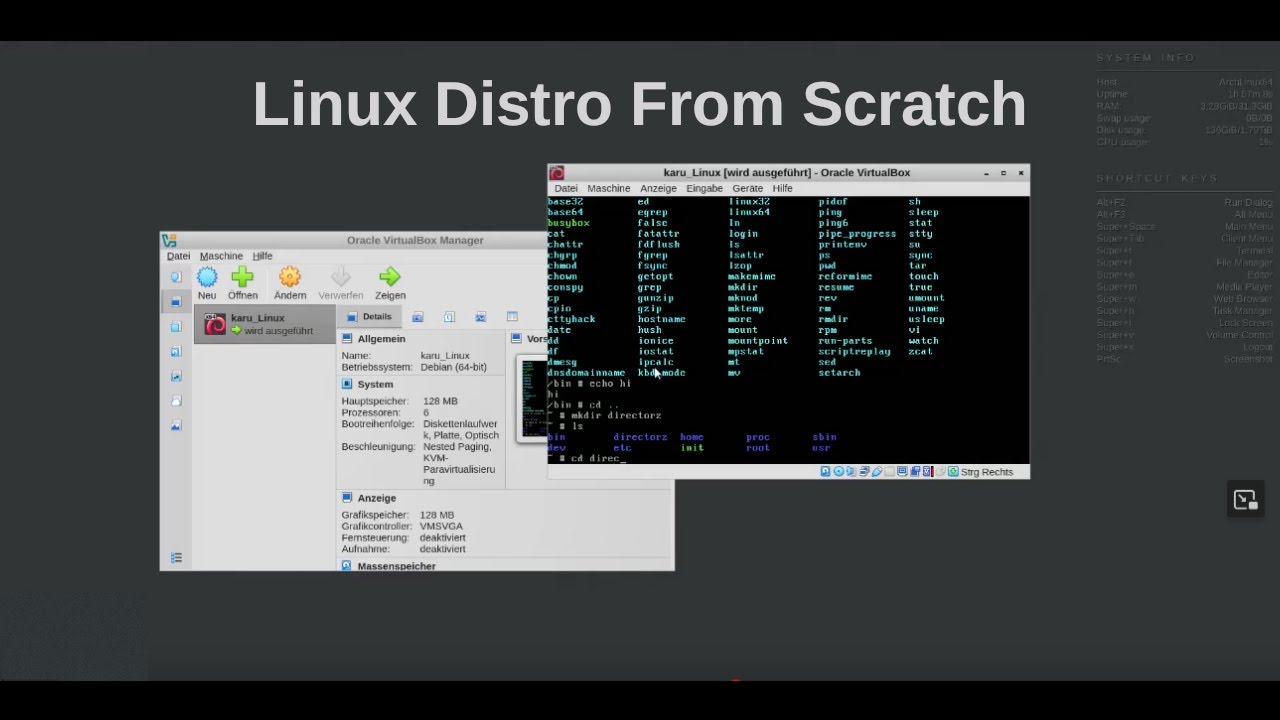Viewport: 1280px width, 720px height.
Task: Click the greyed mouse integration status icon
Action: [940, 471]
